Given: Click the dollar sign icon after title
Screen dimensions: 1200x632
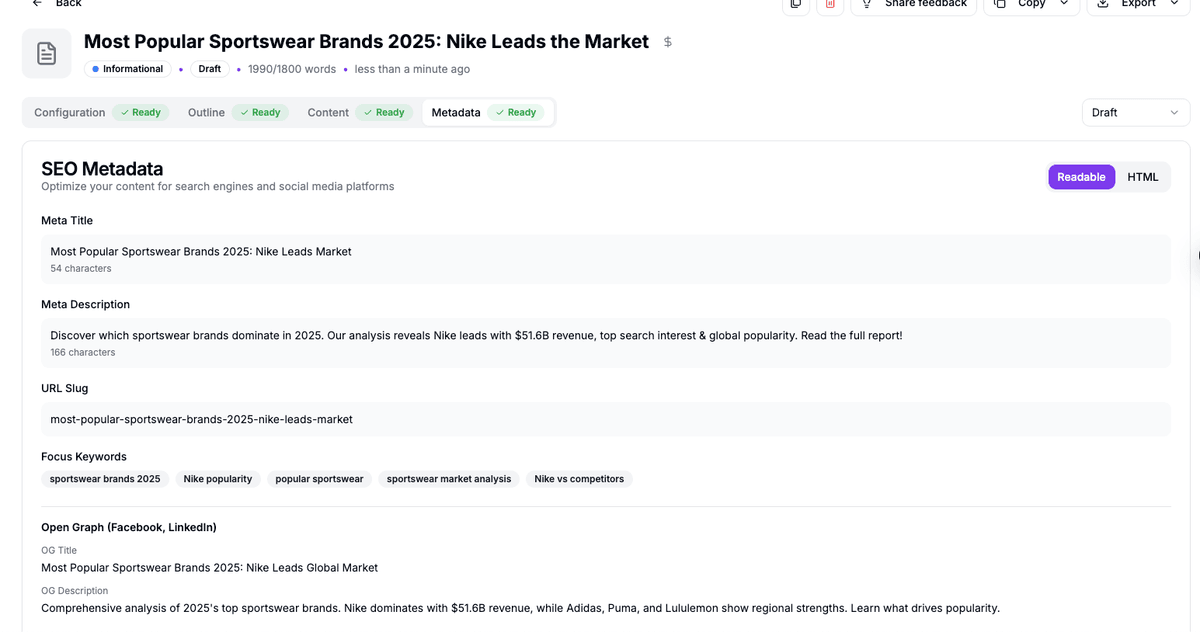Looking at the screenshot, I should [667, 42].
